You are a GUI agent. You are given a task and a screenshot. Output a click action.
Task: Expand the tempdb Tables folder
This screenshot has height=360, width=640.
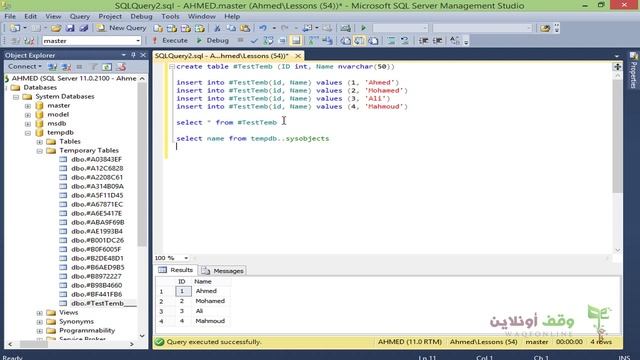point(40,142)
